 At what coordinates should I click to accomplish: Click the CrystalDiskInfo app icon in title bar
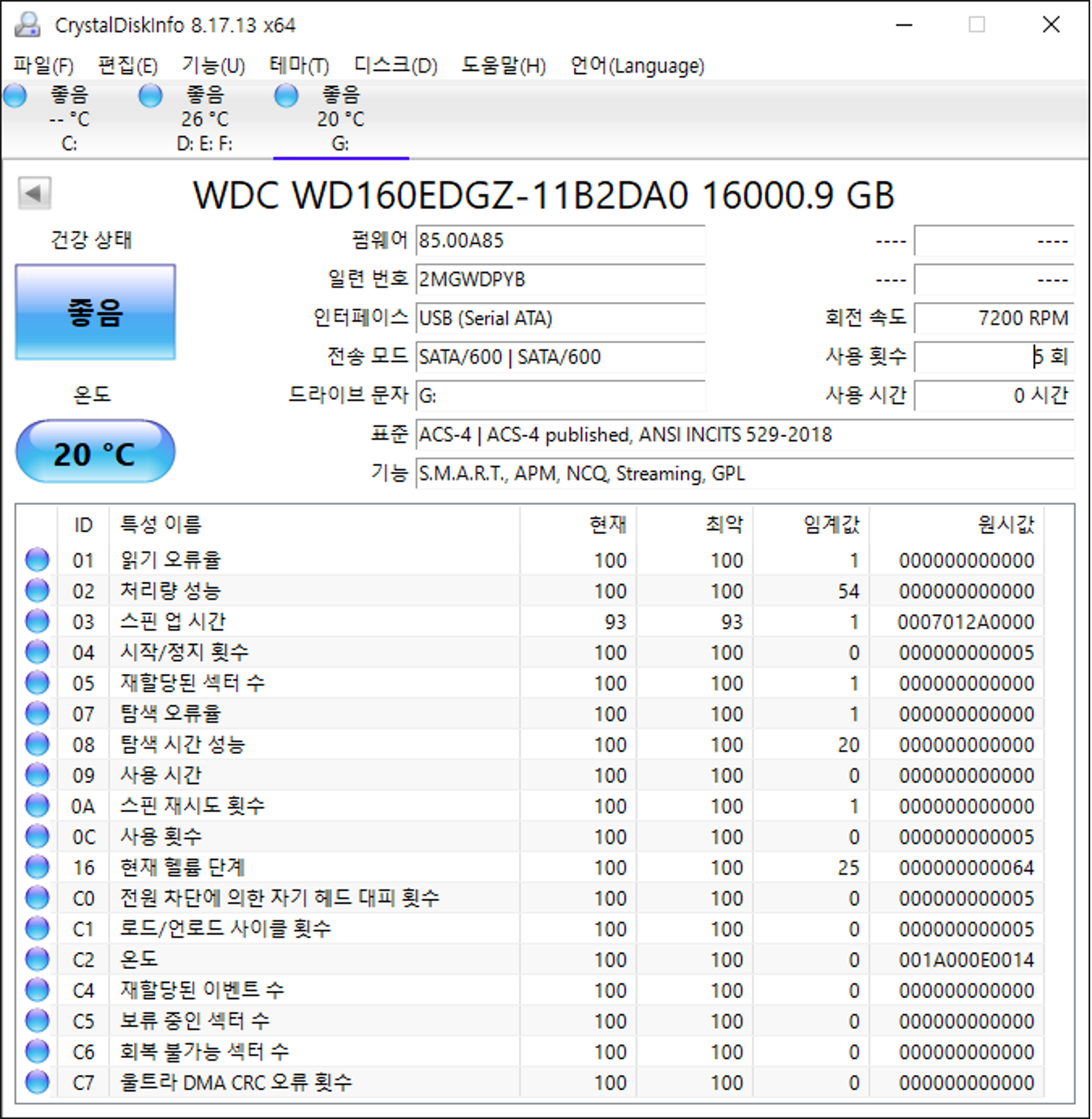pyautogui.click(x=27, y=25)
